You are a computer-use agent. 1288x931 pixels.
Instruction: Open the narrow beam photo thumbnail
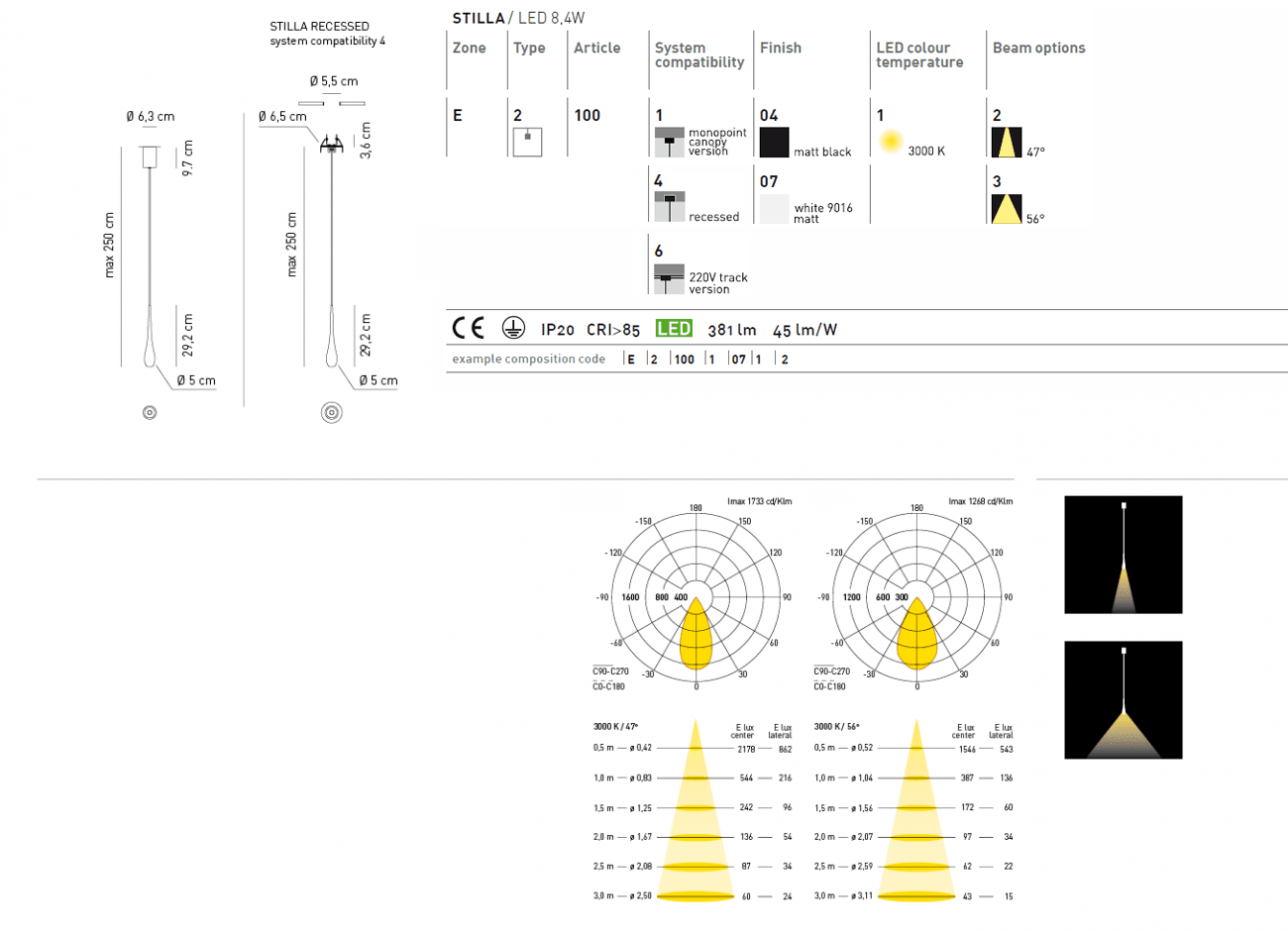(1124, 555)
